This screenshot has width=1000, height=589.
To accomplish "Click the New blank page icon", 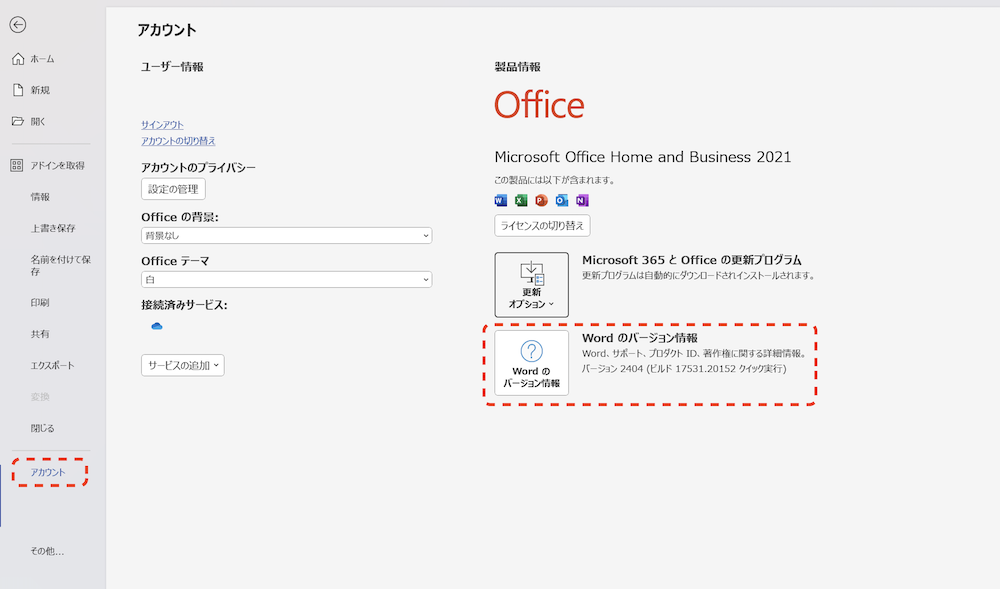I will pos(18,90).
